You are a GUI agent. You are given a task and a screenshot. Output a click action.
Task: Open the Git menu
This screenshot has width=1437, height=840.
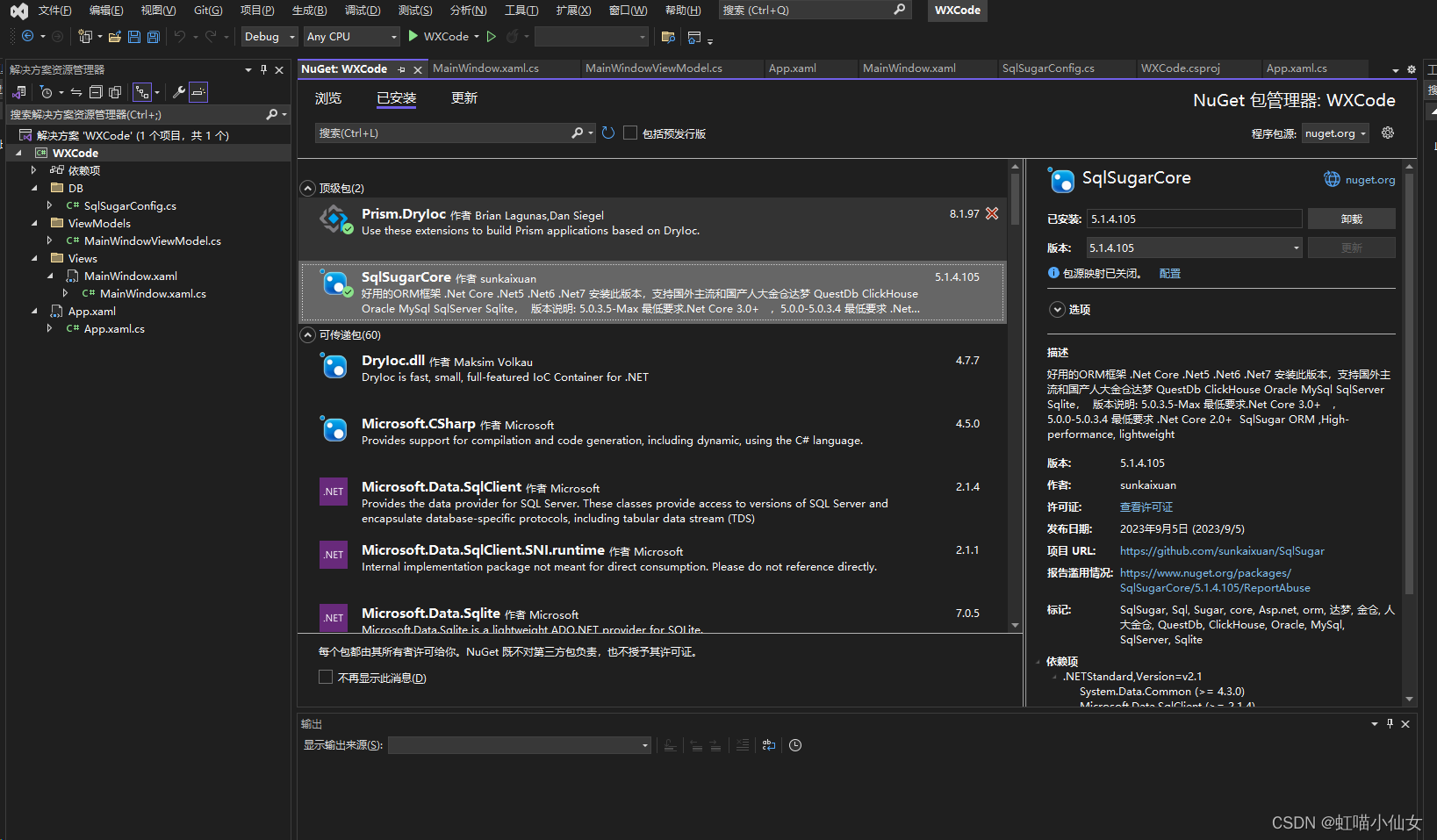coord(208,11)
